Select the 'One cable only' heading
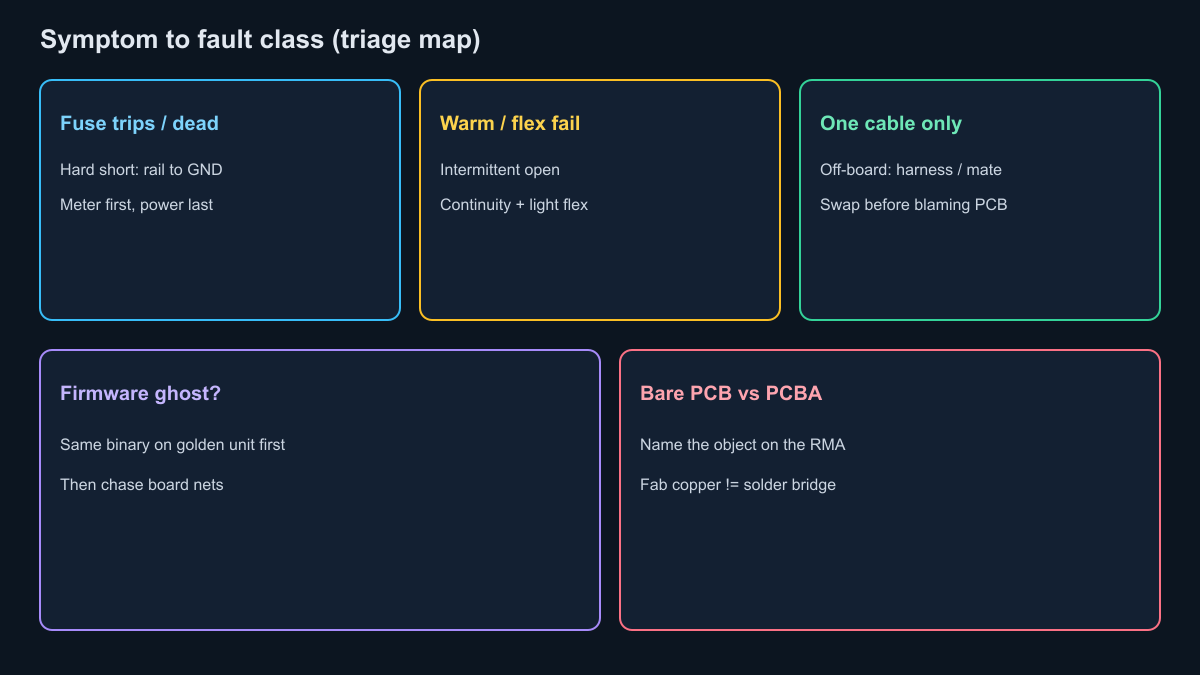The height and width of the screenshot is (675, 1200). click(x=891, y=123)
